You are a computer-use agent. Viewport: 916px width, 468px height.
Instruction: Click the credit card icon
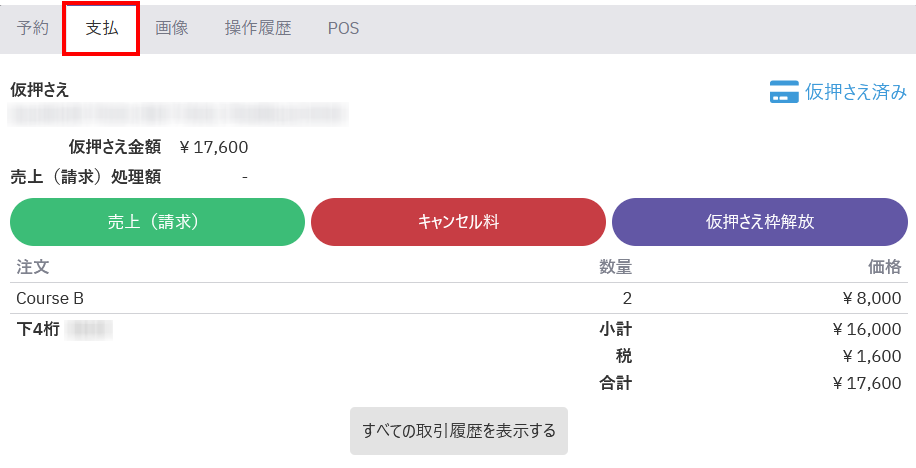[783, 92]
